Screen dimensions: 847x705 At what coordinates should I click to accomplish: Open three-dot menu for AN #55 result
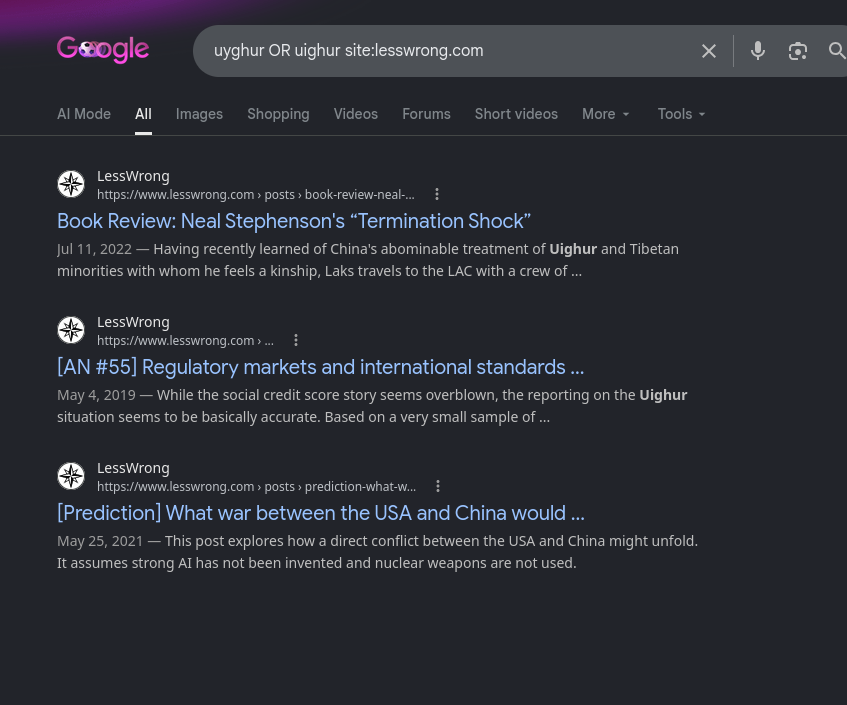295,340
